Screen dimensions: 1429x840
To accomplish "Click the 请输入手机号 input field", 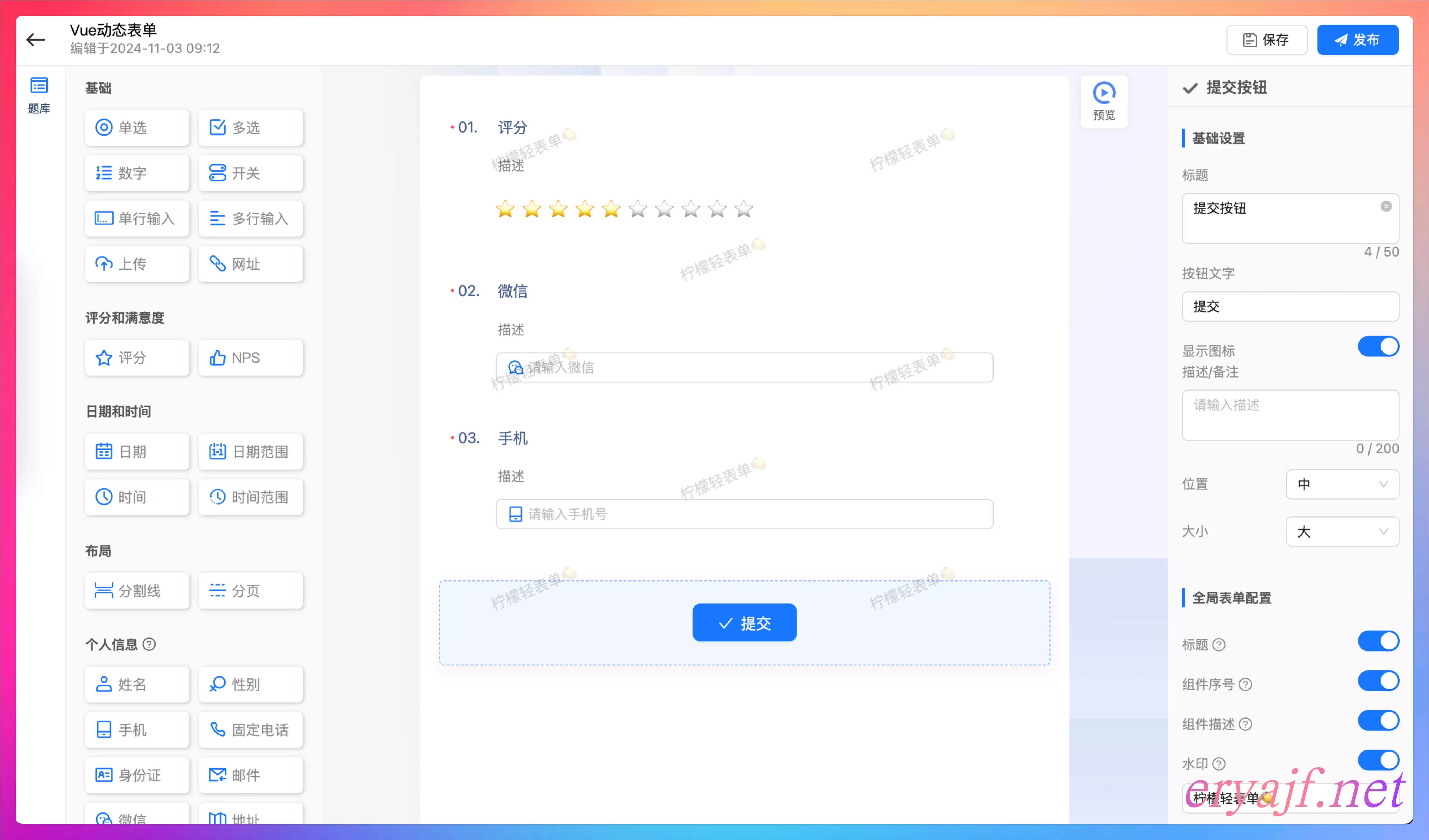I will coord(745,514).
